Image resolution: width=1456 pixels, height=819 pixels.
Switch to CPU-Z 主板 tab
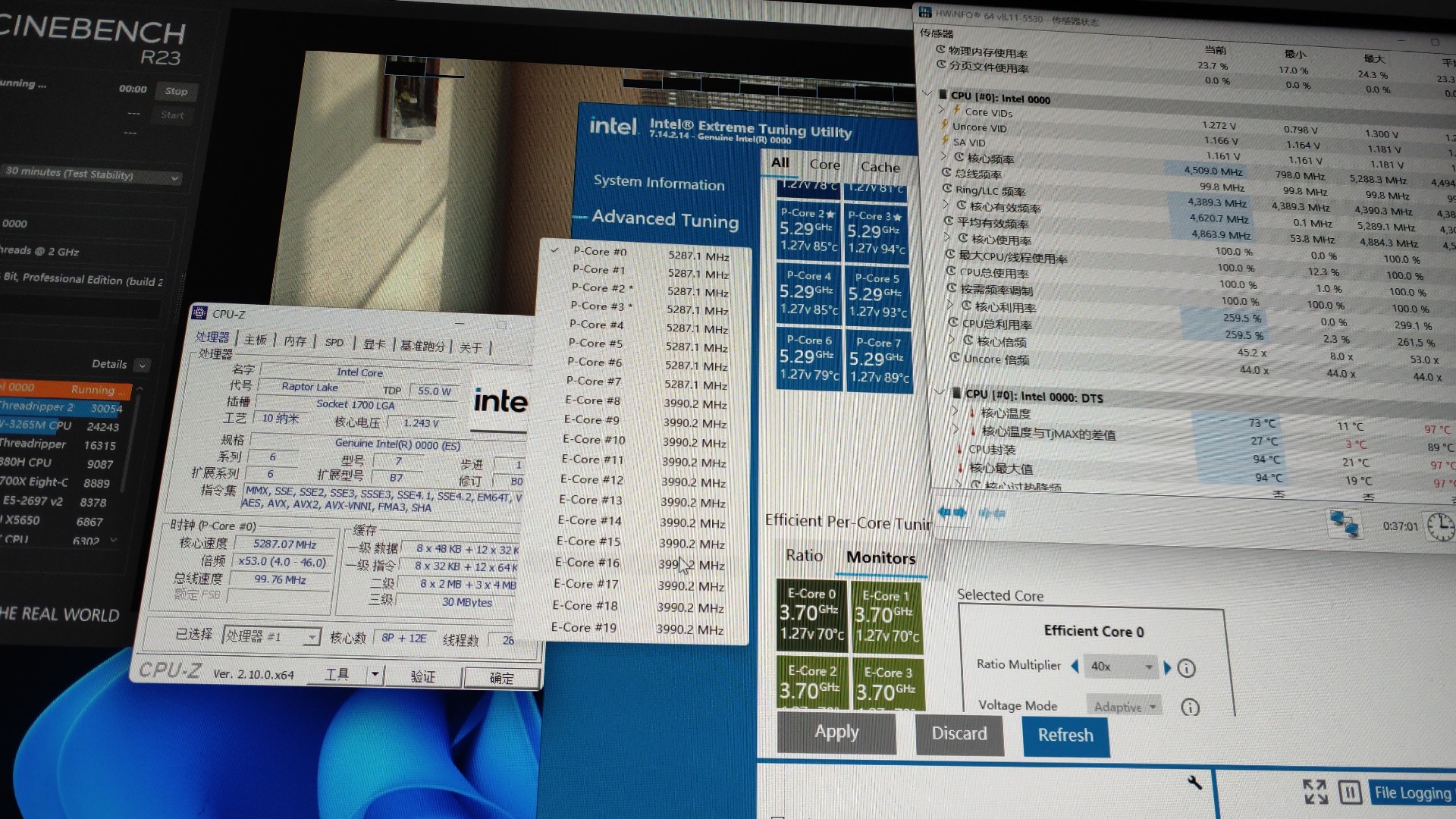255,340
